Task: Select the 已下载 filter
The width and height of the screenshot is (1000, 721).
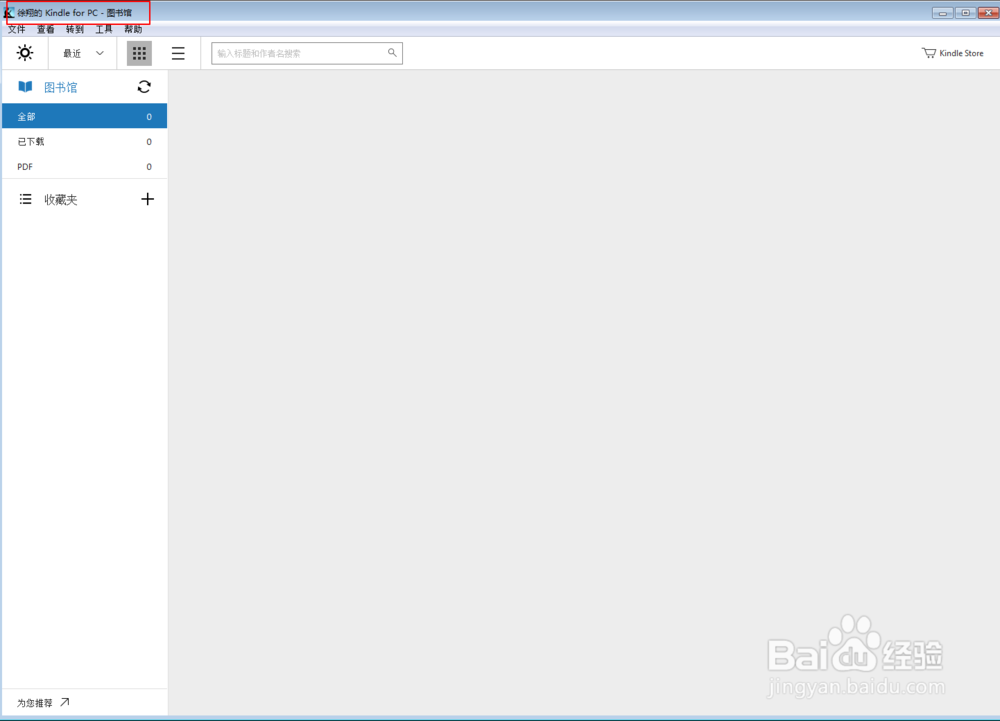Action: [84, 142]
